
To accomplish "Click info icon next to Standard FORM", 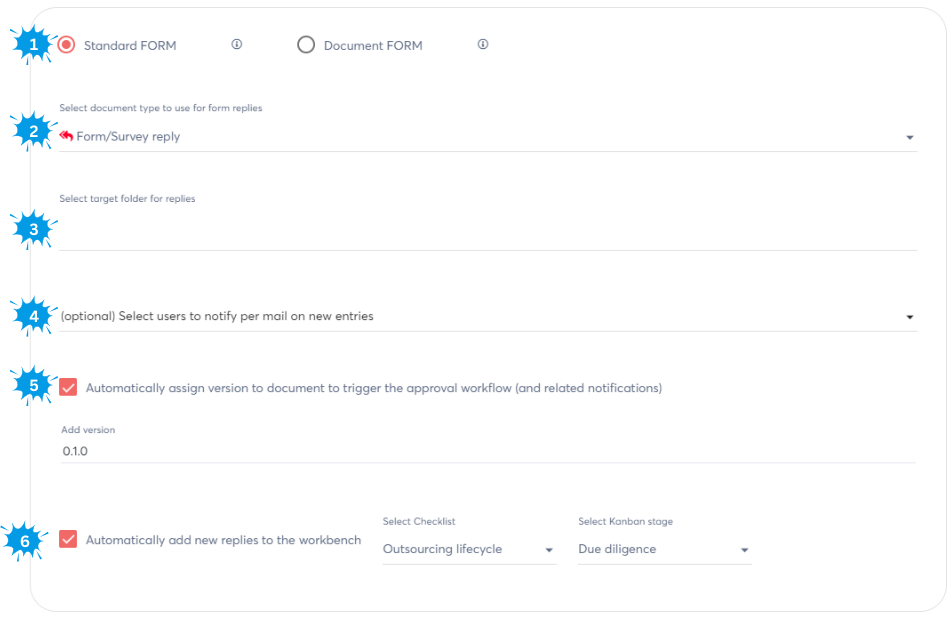I will pos(237,44).
